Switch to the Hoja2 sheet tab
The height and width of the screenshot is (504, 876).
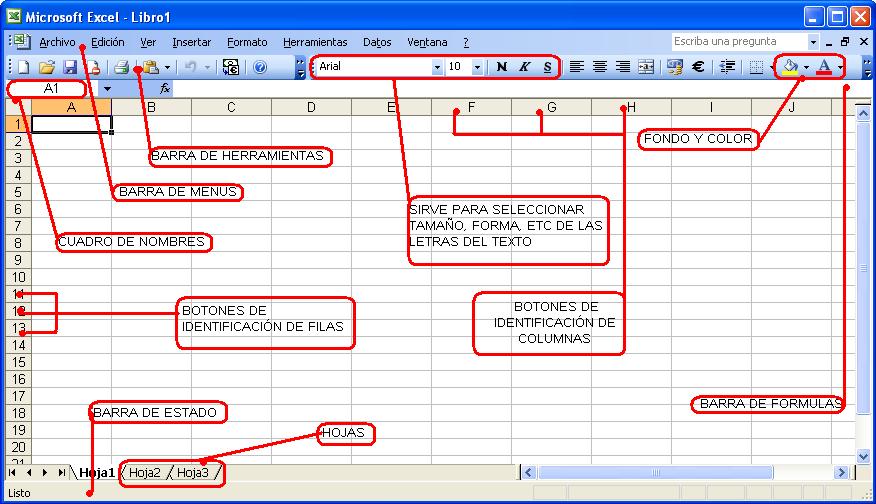145,473
